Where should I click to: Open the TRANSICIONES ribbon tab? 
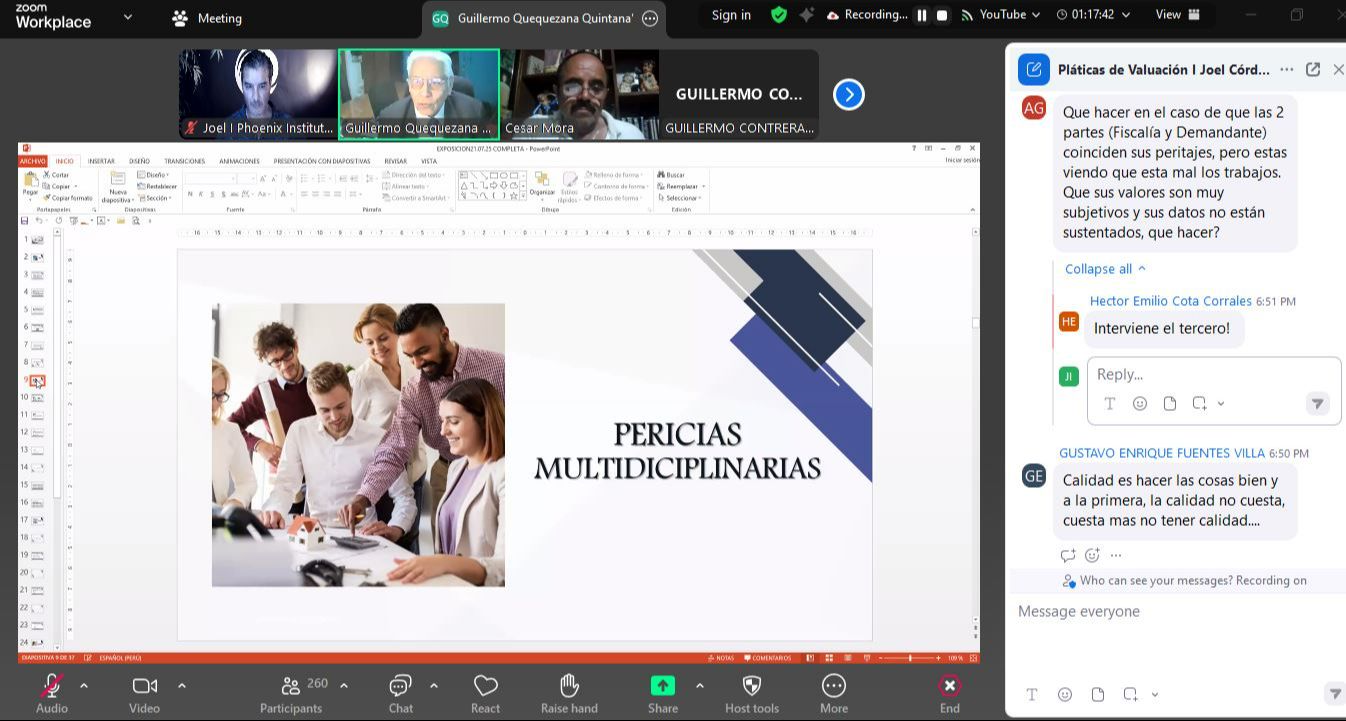pos(184,161)
